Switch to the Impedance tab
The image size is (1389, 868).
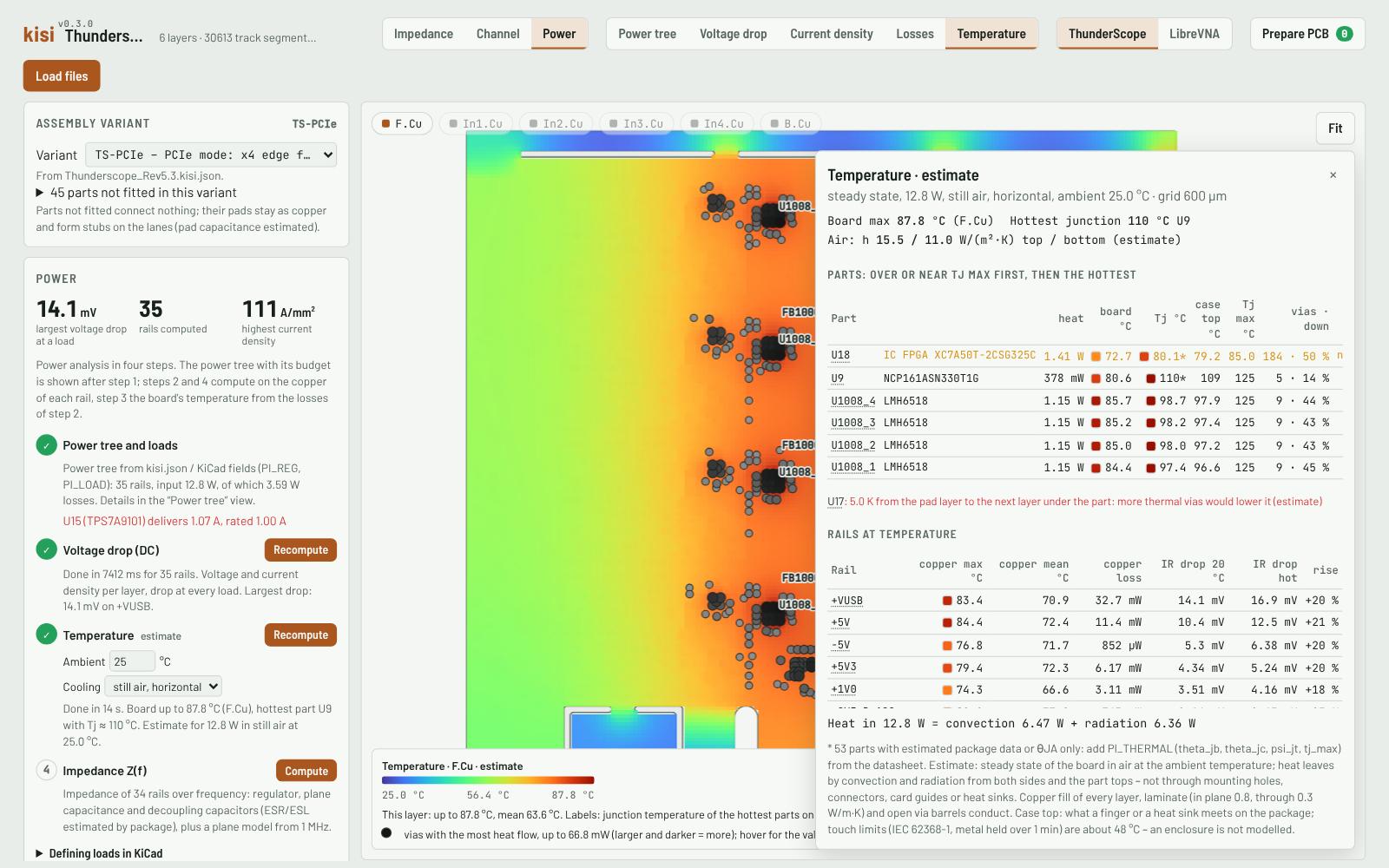[424, 34]
